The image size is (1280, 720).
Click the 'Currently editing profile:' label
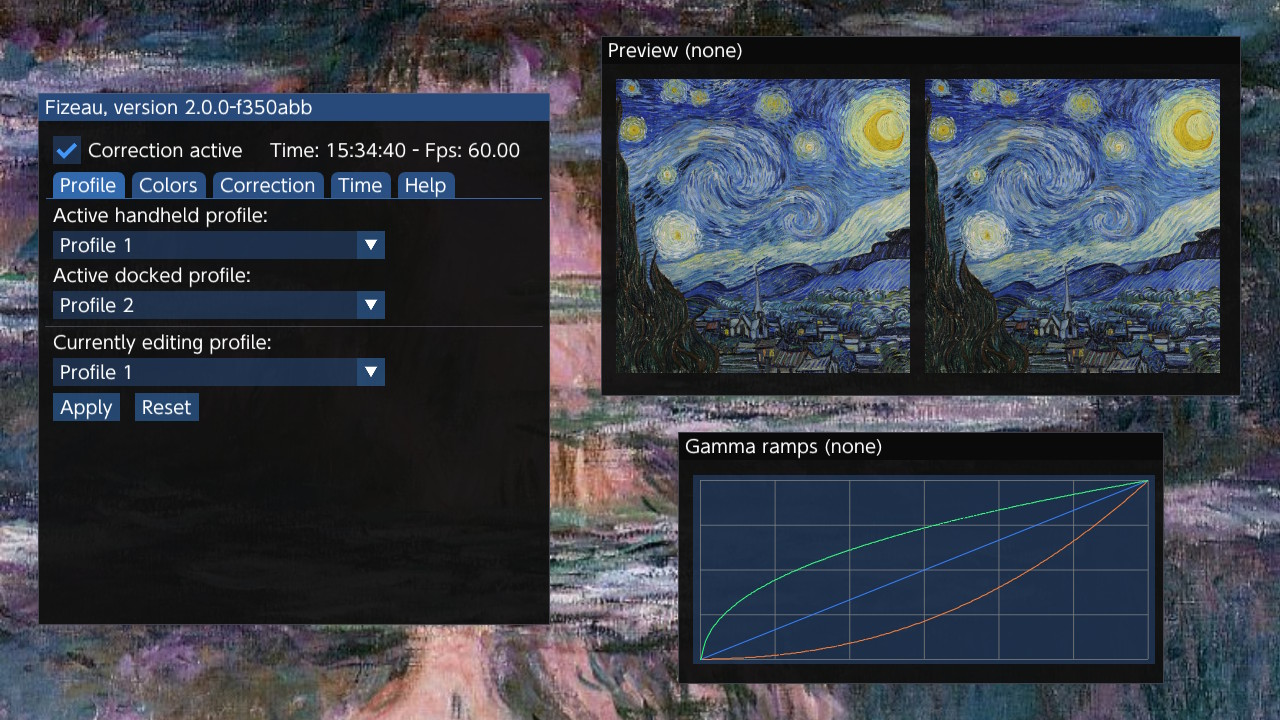(x=163, y=342)
